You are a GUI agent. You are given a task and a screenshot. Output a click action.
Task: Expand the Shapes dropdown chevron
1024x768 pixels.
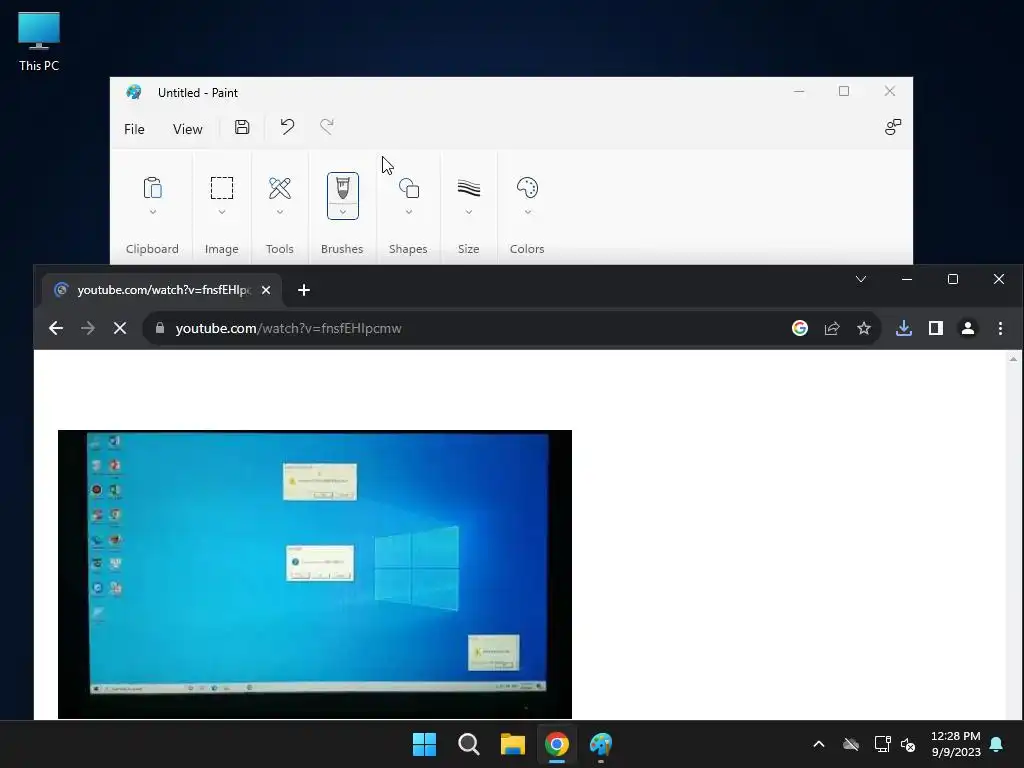point(409,212)
